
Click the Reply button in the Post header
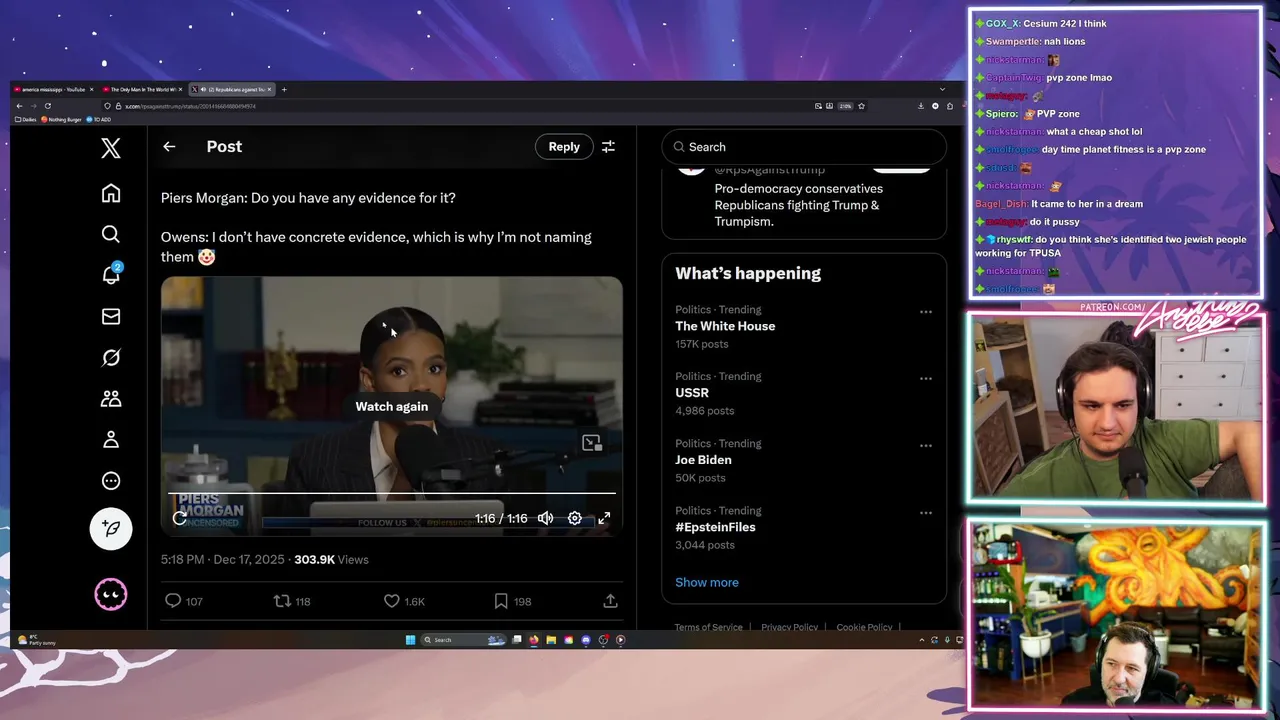click(x=564, y=146)
